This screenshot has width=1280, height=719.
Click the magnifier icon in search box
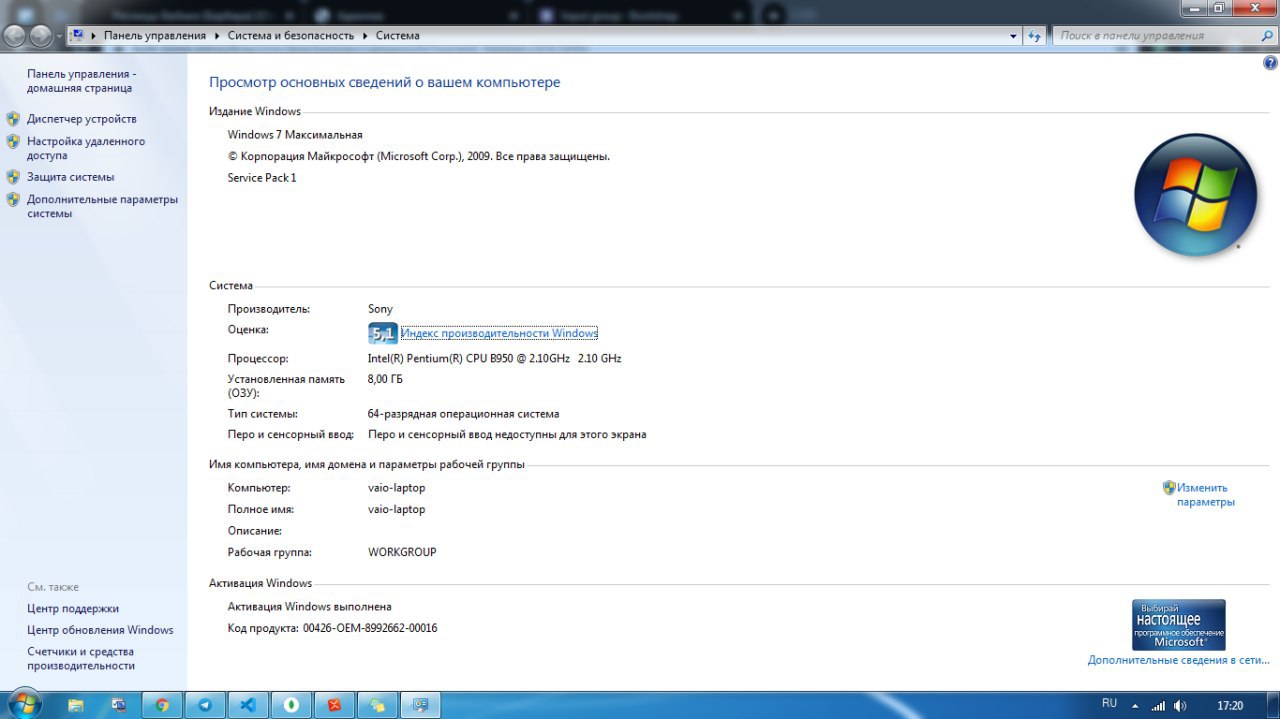point(1267,35)
